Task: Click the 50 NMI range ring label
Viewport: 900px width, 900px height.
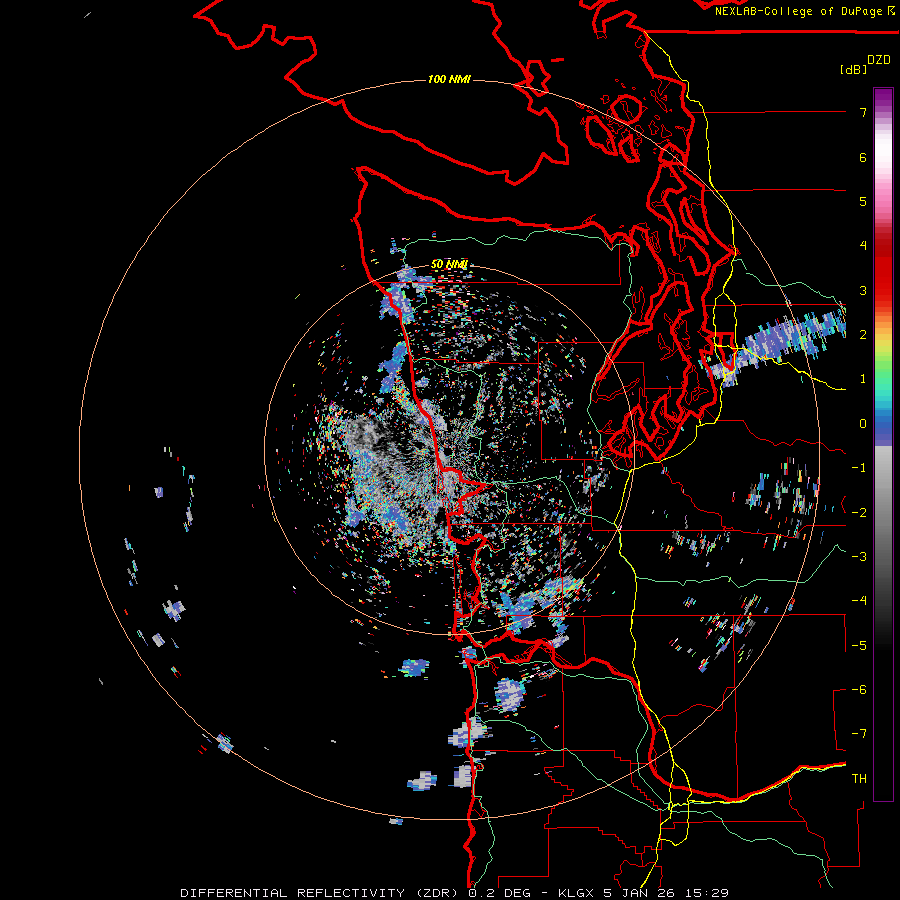Action: click(449, 264)
